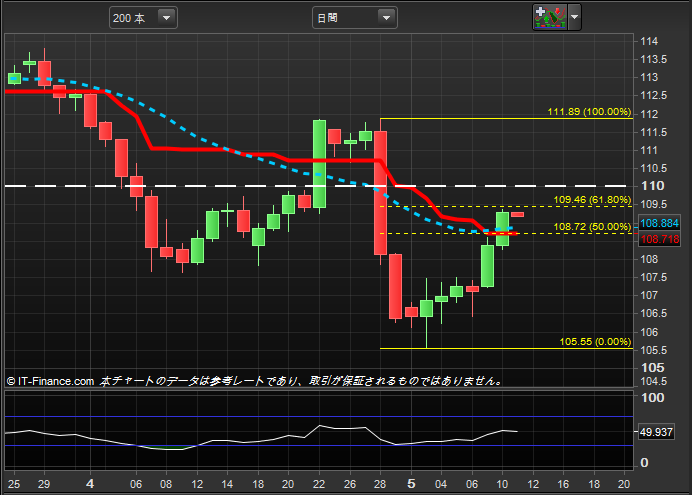This screenshot has height=495, width=692.
Task: Click the bold 105 price axis label
Action: pyautogui.click(x=652, y=368)
